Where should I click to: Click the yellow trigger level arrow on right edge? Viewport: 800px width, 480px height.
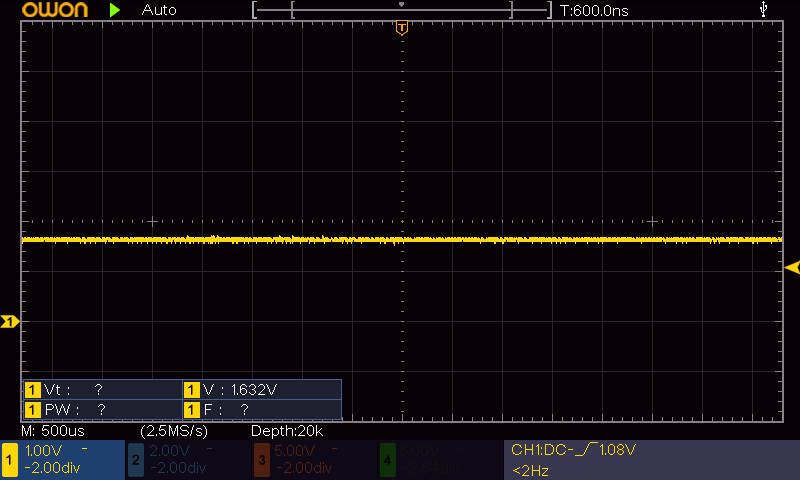791,267
